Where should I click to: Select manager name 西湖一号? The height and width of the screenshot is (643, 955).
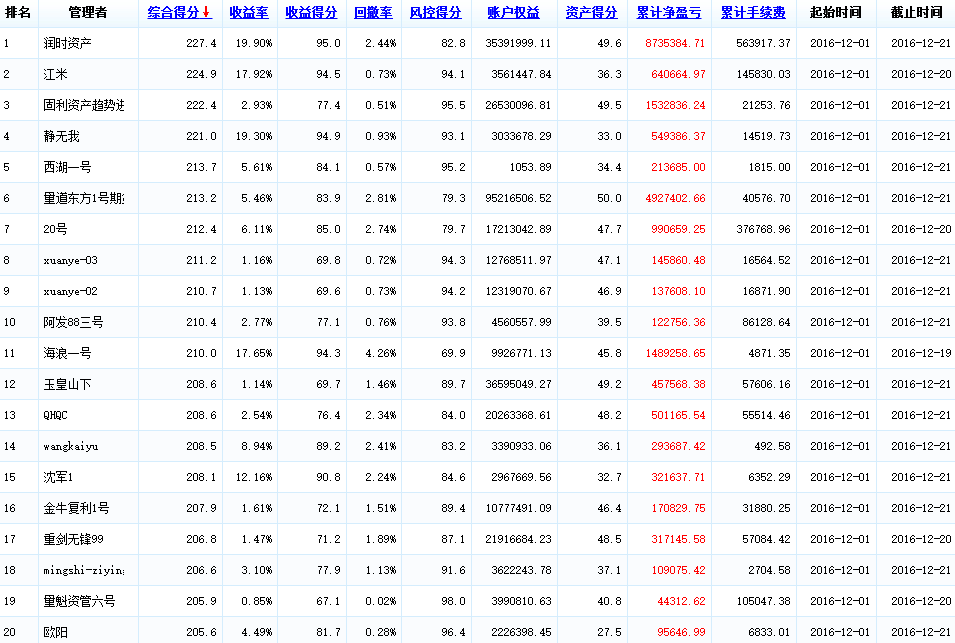(68, 167)
